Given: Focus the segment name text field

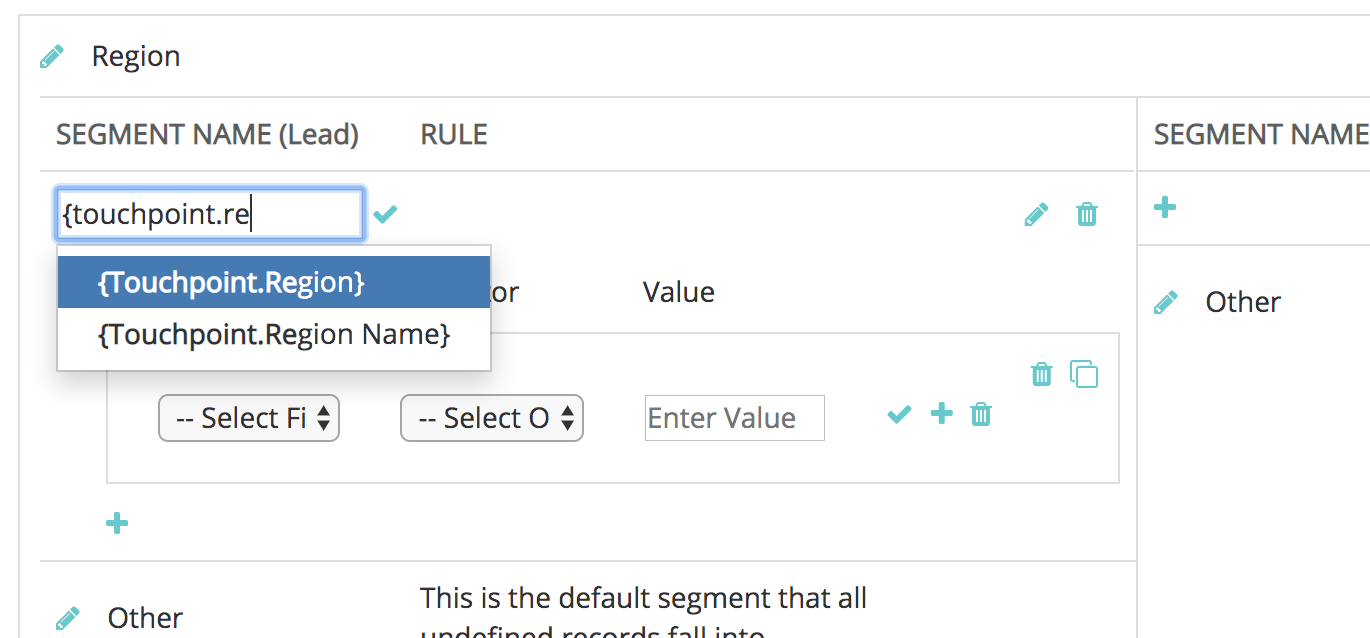Looking at the screenshot, I should point(209,214).
